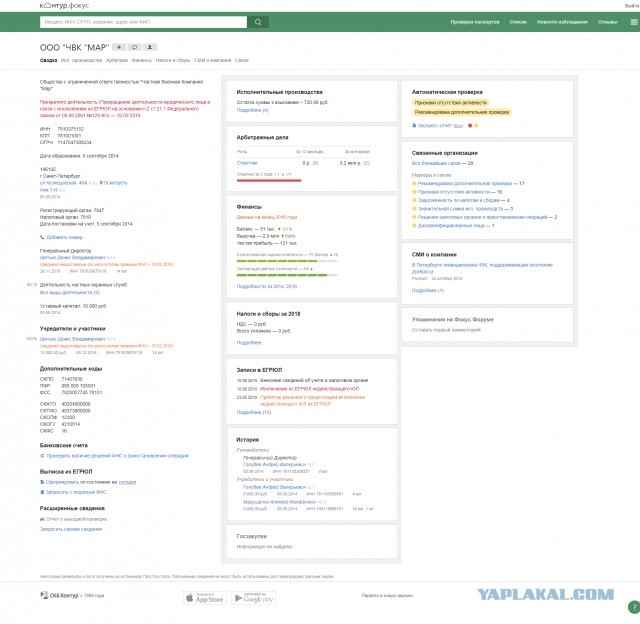The image size is (640, 624).
Task: Open the 100% founder name link
Action: pos(72,339)
